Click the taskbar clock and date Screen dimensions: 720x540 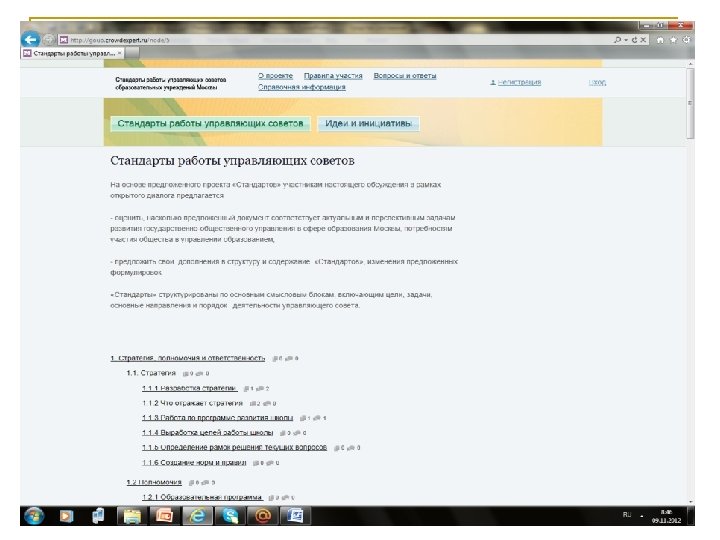[x=666, y=516]
